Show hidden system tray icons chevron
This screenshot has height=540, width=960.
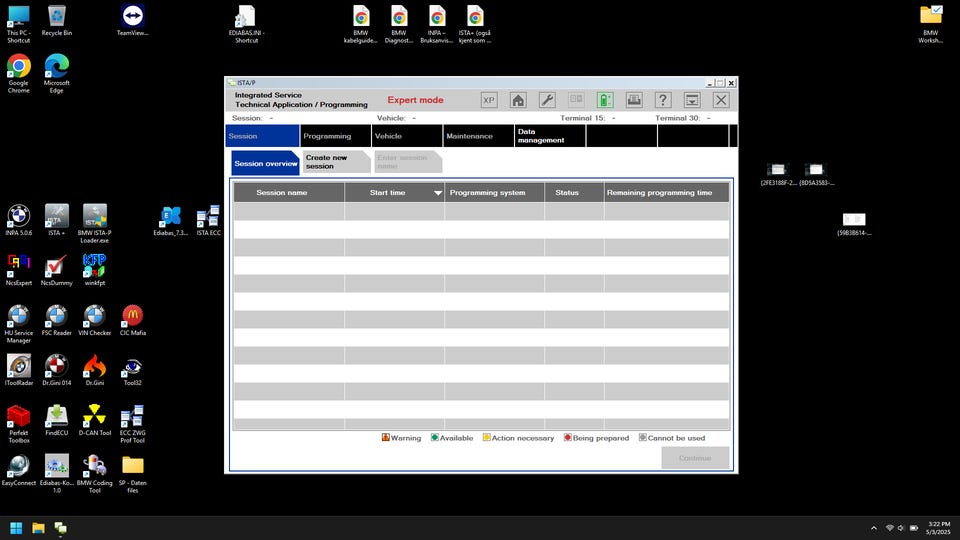[x=874, y=528]
